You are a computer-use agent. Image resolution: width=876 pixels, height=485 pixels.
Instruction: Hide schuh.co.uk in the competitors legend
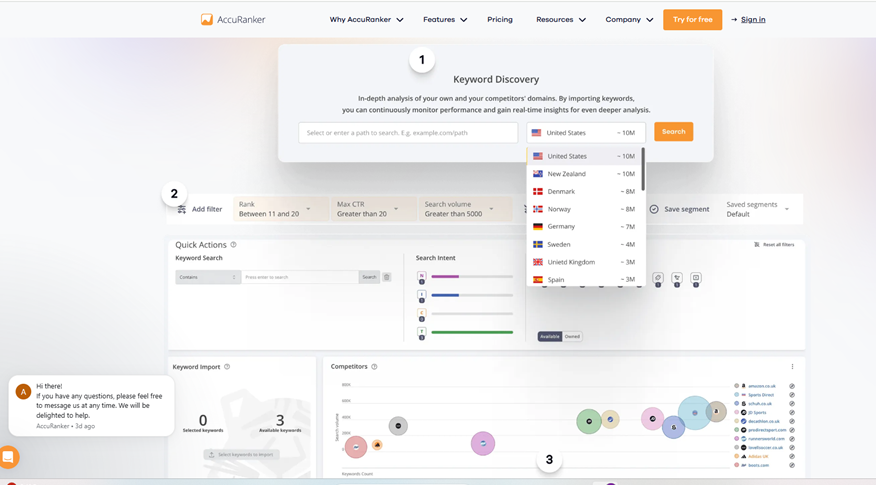pyautogui.click(x=792, y=403)
